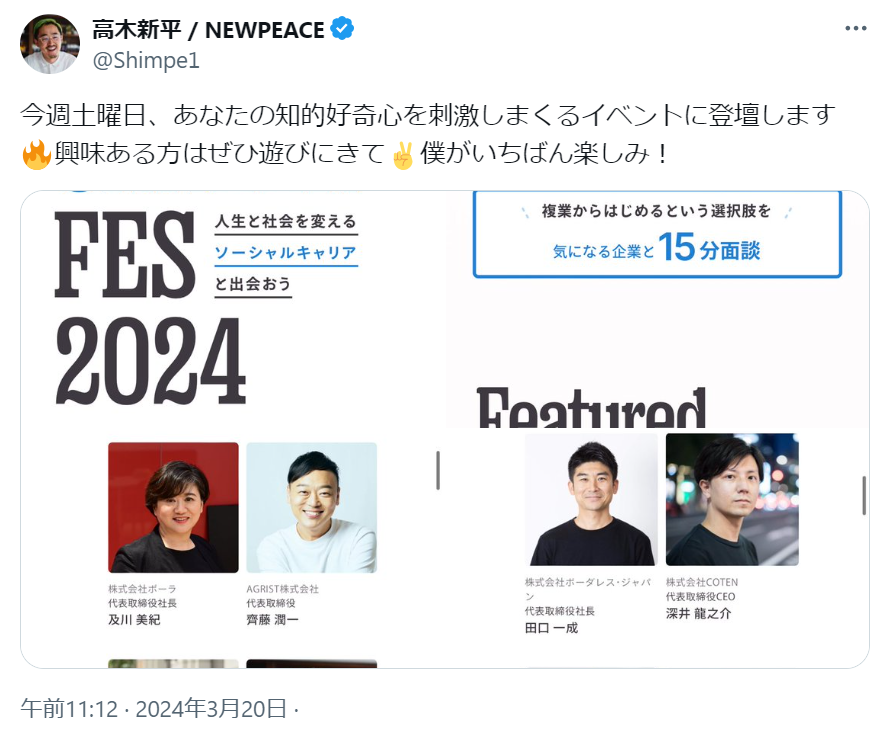The width and height of the screenshot is (884, 744).
Task: Click the blue verified badge icon
Action: 342,29
